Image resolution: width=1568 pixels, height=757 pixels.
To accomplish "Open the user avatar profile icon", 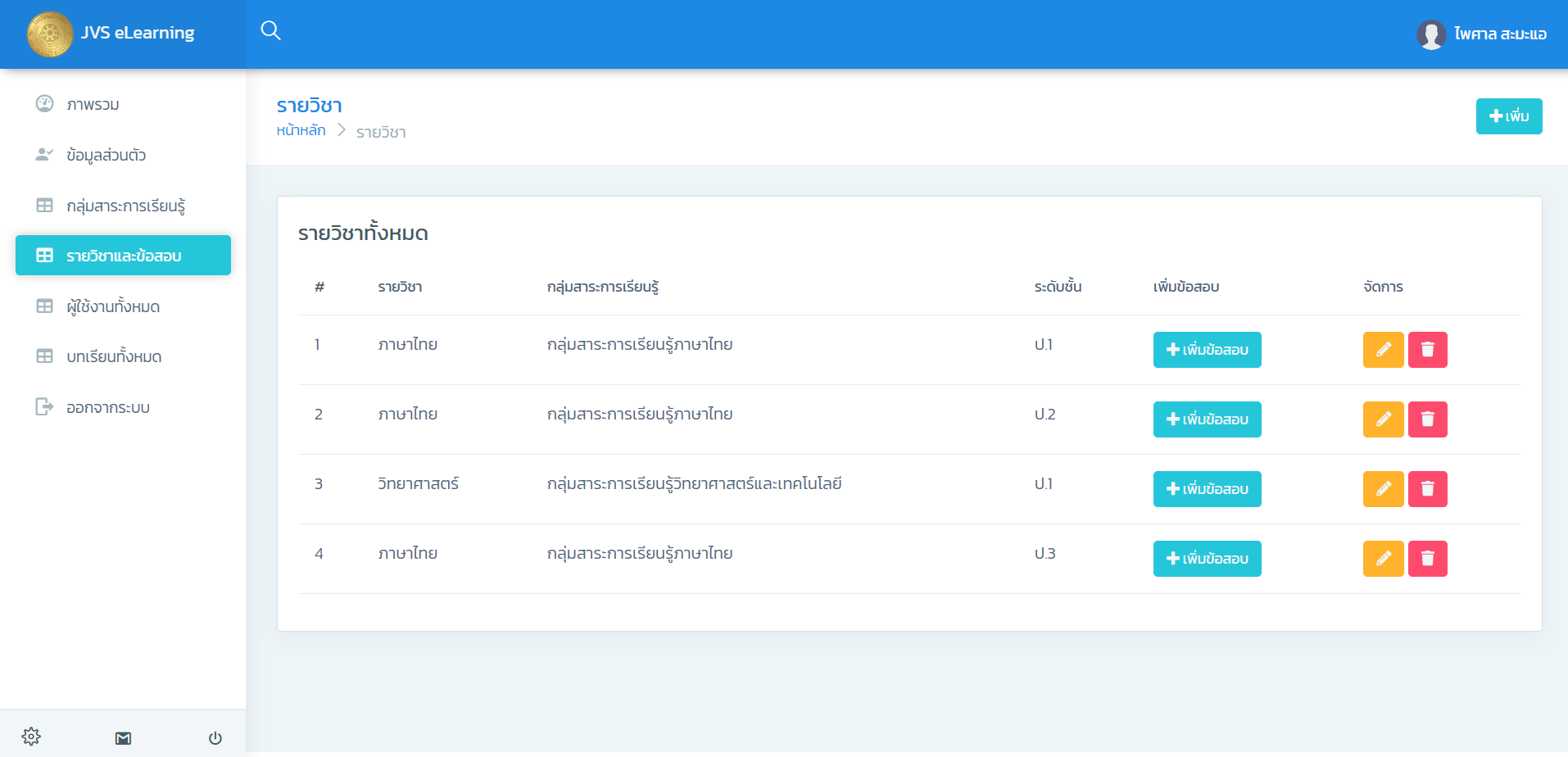I will click(x=1430, y=34).
